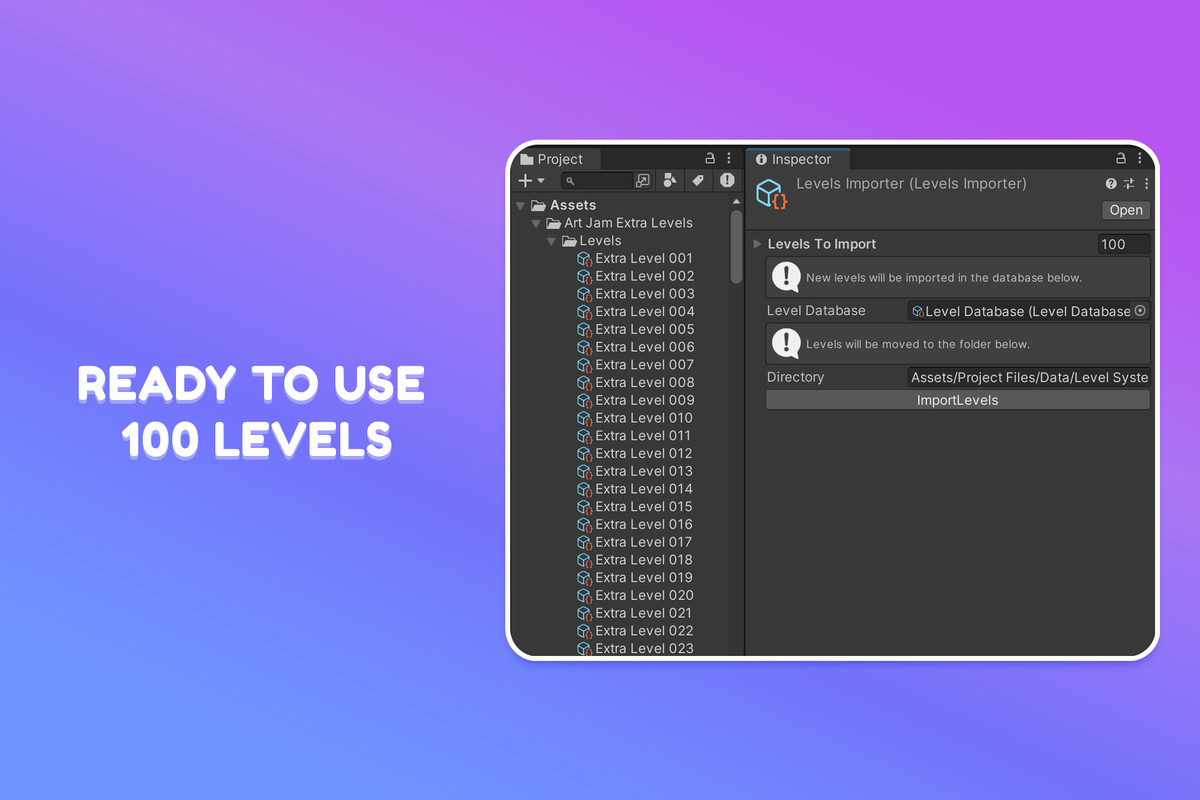Click the Level Database object picker circle
Image resolution: width=1200 pixels, height=800 pixels.
coord(1140,311)
